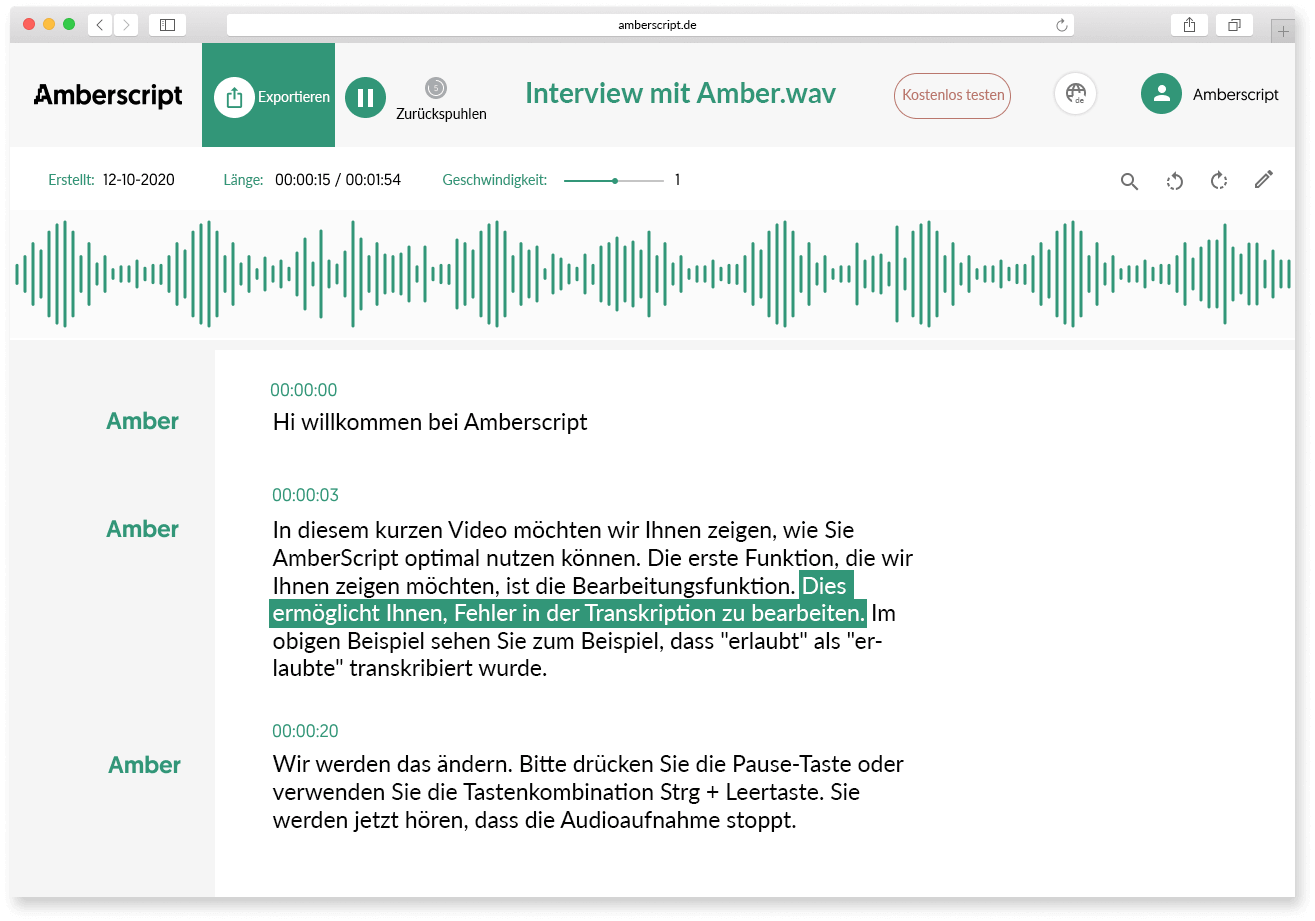This screenshot has width=1315, height=921.
Task: Select speaker Amber beside the 00:00:20 segment
Action: (145, 765)
